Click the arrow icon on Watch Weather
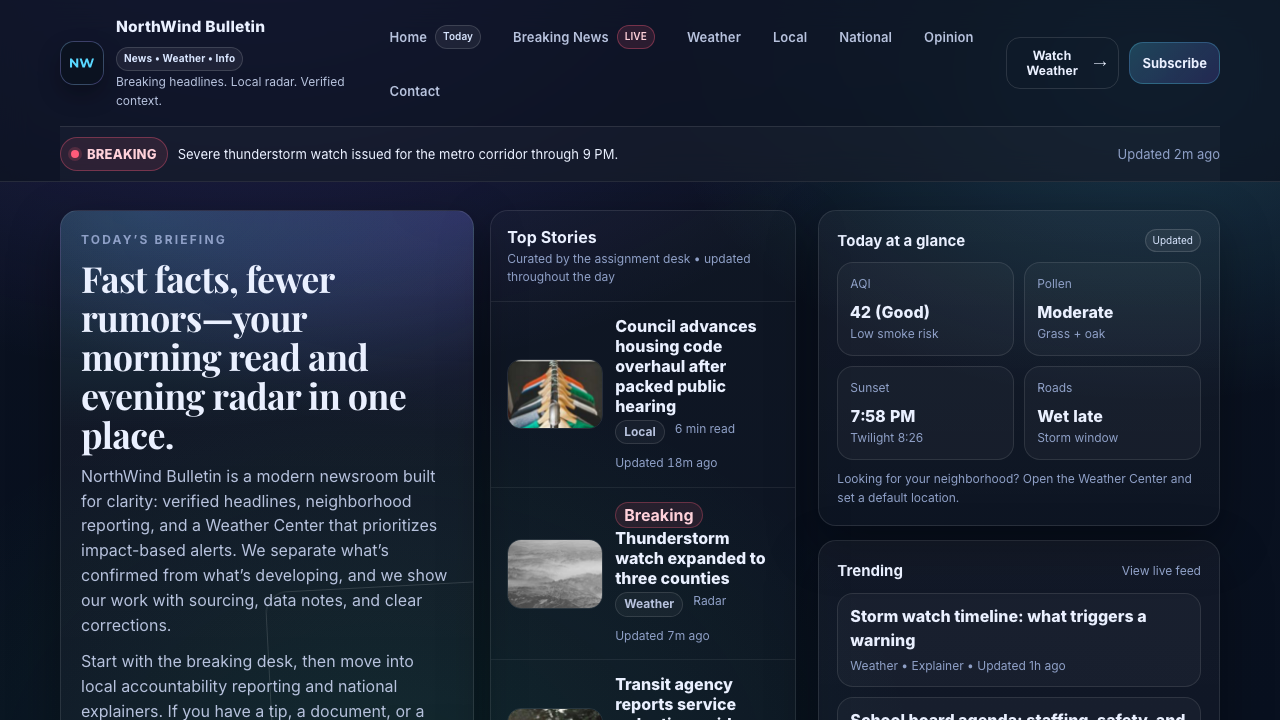This screenshot has height=720, width=1280. pyautogui.click(x=1100, y=62)
